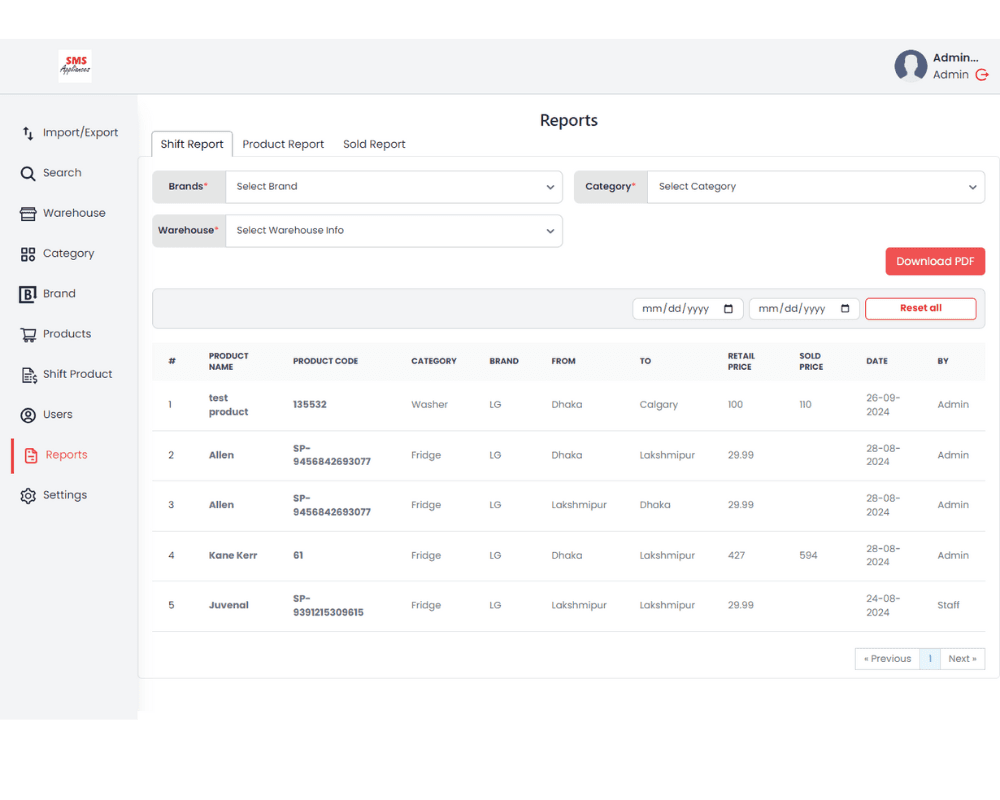Screen dimensions: 1000x800
Task: Click the SOLD PRICE column header
Action: click(811, 362)
